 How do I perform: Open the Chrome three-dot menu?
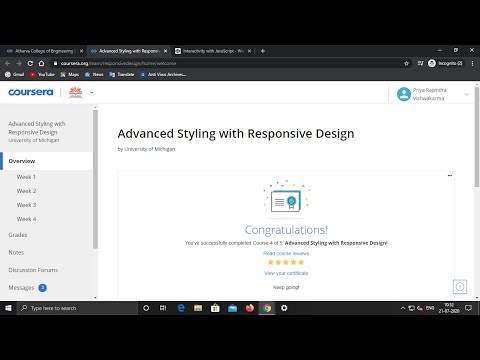472,63
